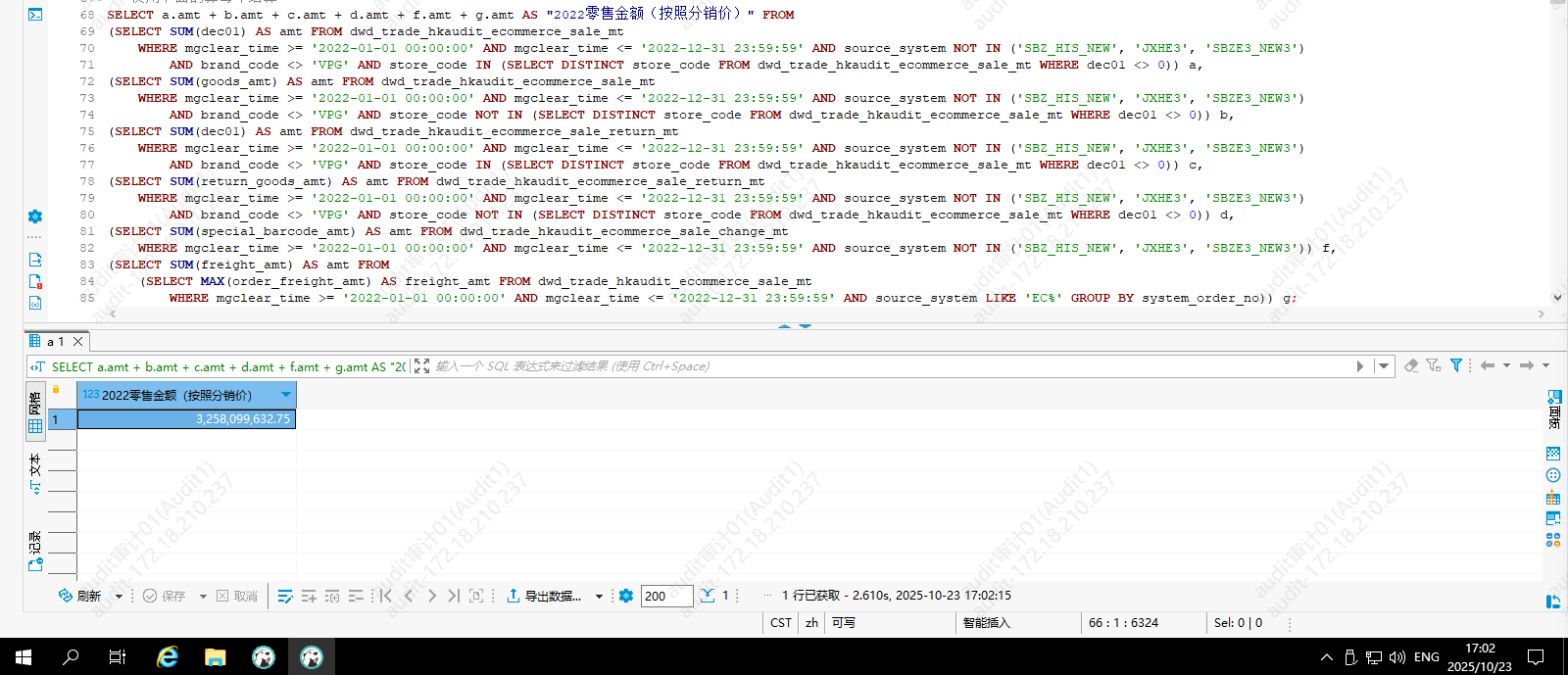The width and height of the screenshot is (1568, 675).
Task: Click the editor vertical scrollbar down arrow
Action: tap(1557, 297)
